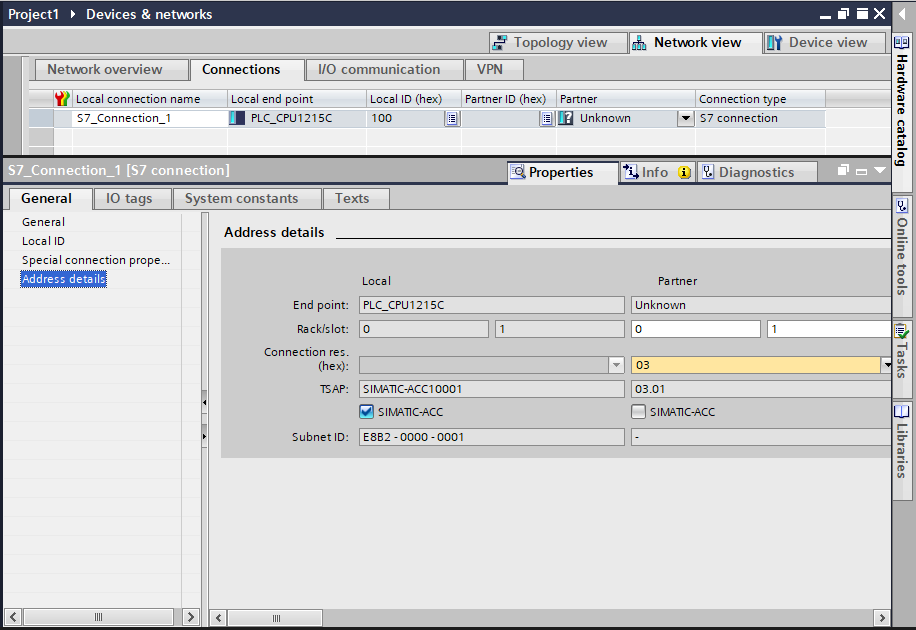Open the Device view
Screen dimensions: 916x630
(825, 43)
